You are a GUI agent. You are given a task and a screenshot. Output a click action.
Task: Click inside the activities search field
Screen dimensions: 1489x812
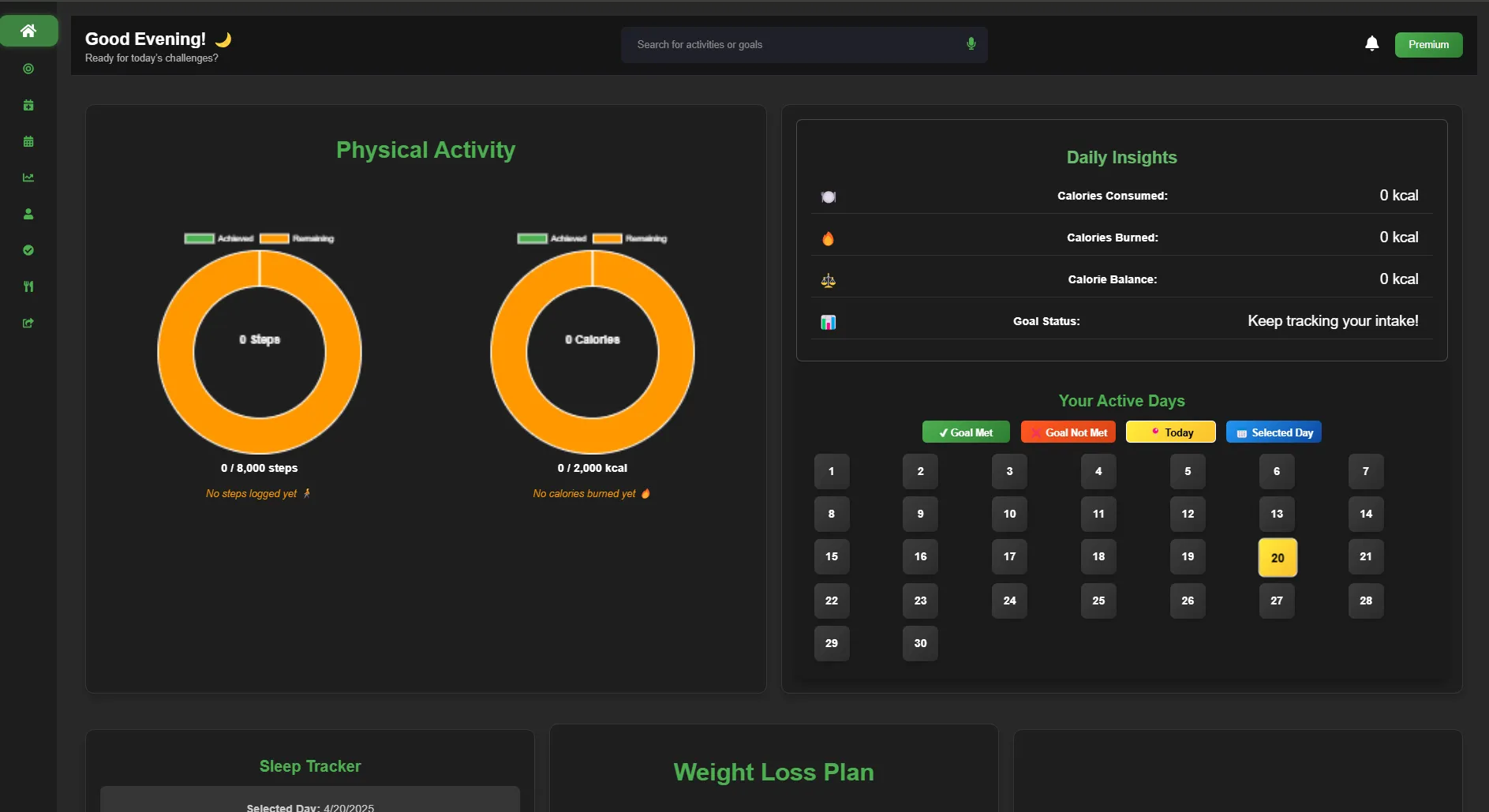click(x=789, y=44)
